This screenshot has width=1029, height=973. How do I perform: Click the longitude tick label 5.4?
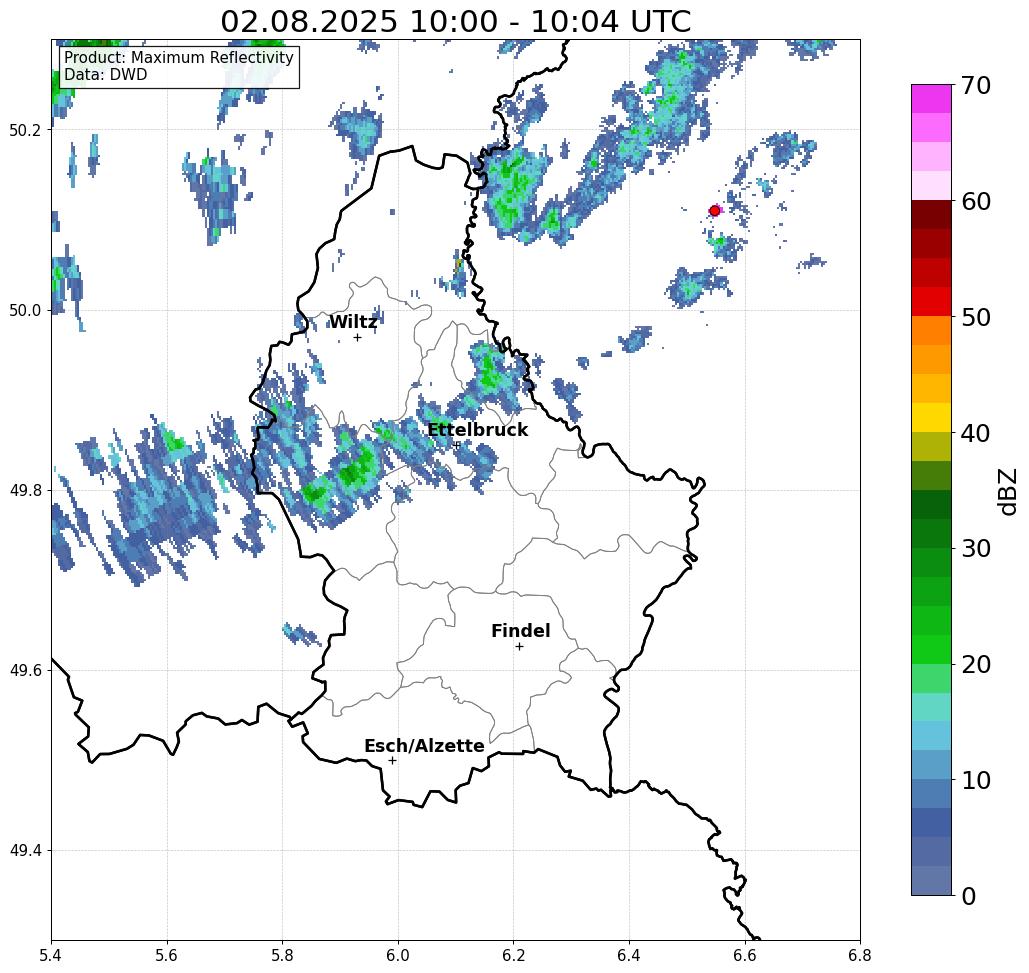(51, 956)
